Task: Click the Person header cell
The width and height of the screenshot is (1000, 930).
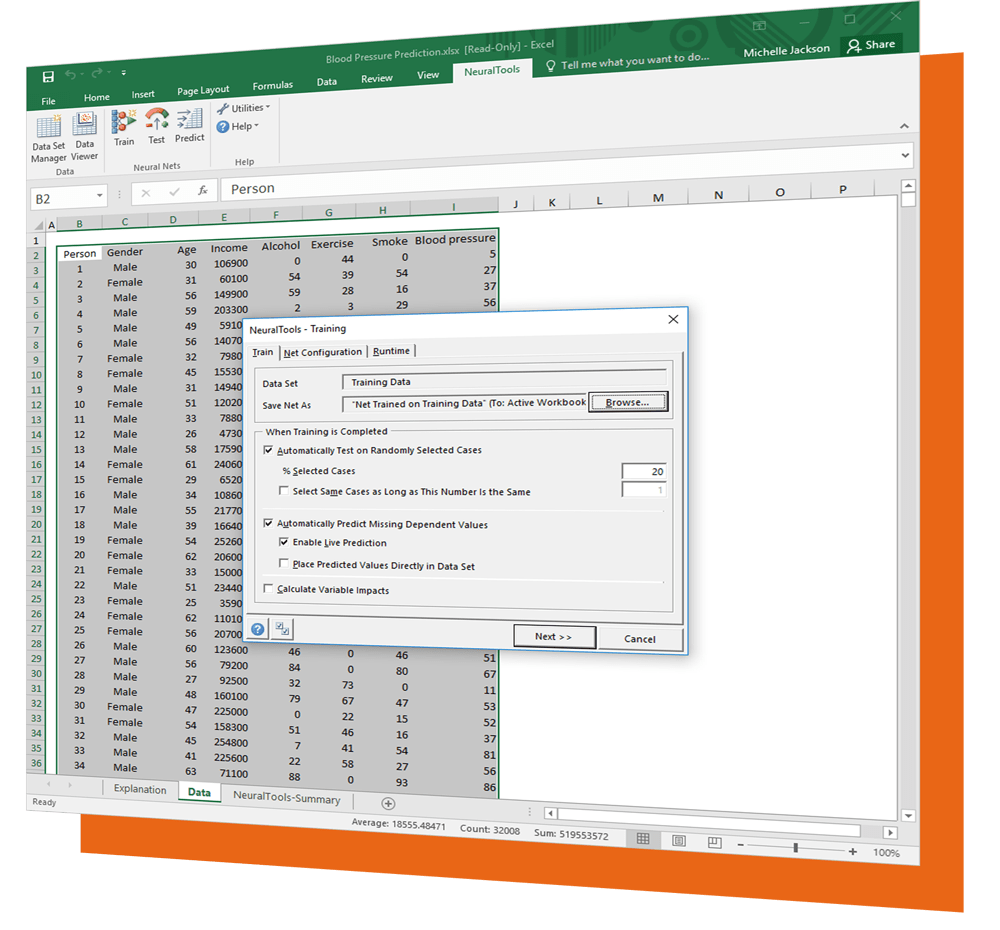Action: point(80,254)
